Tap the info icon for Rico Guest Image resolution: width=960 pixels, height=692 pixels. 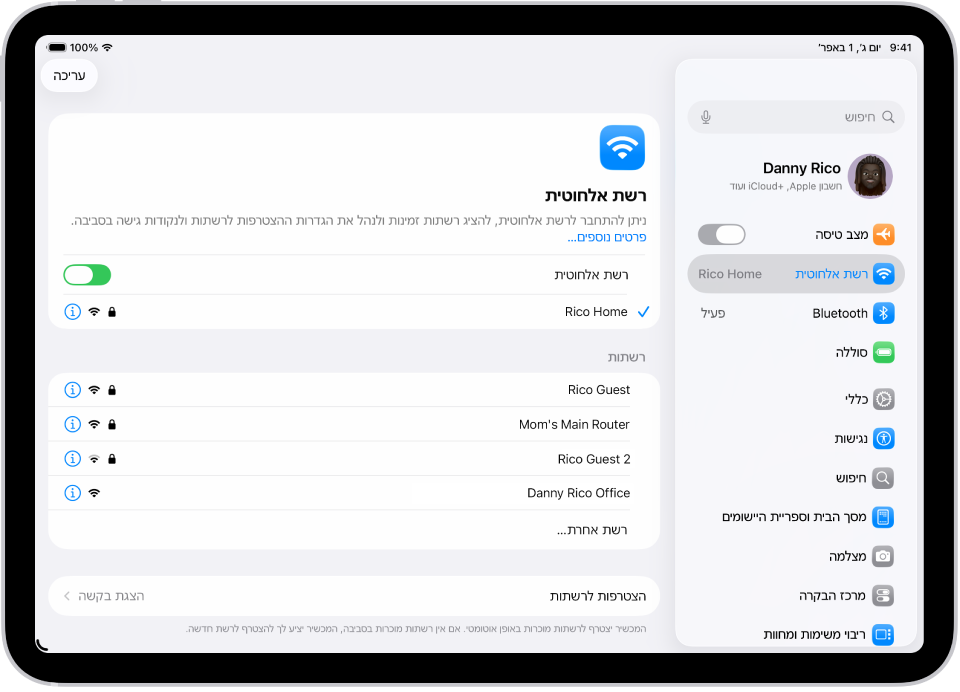(72, 390)
